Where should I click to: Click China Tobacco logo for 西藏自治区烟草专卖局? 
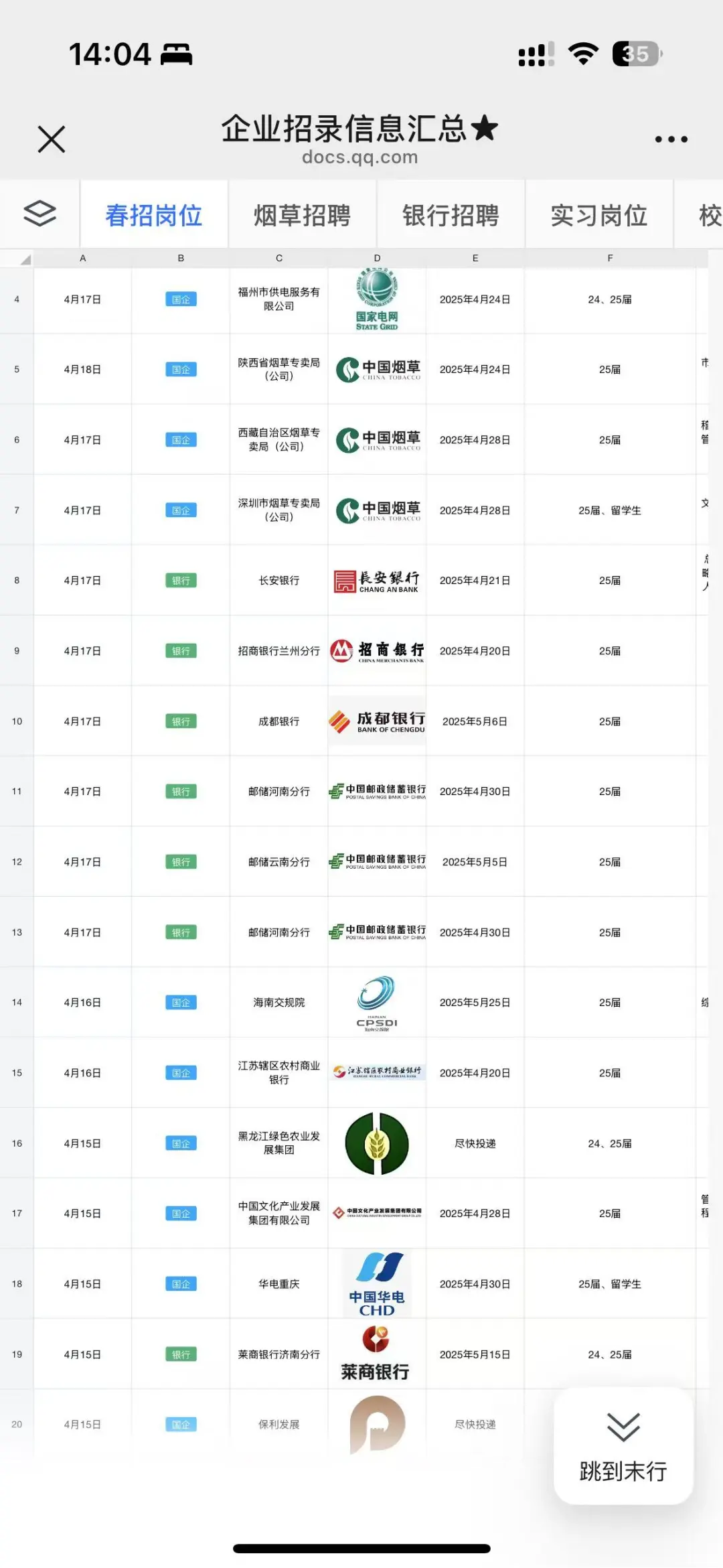pyautogui.click(x=378, y=440)
